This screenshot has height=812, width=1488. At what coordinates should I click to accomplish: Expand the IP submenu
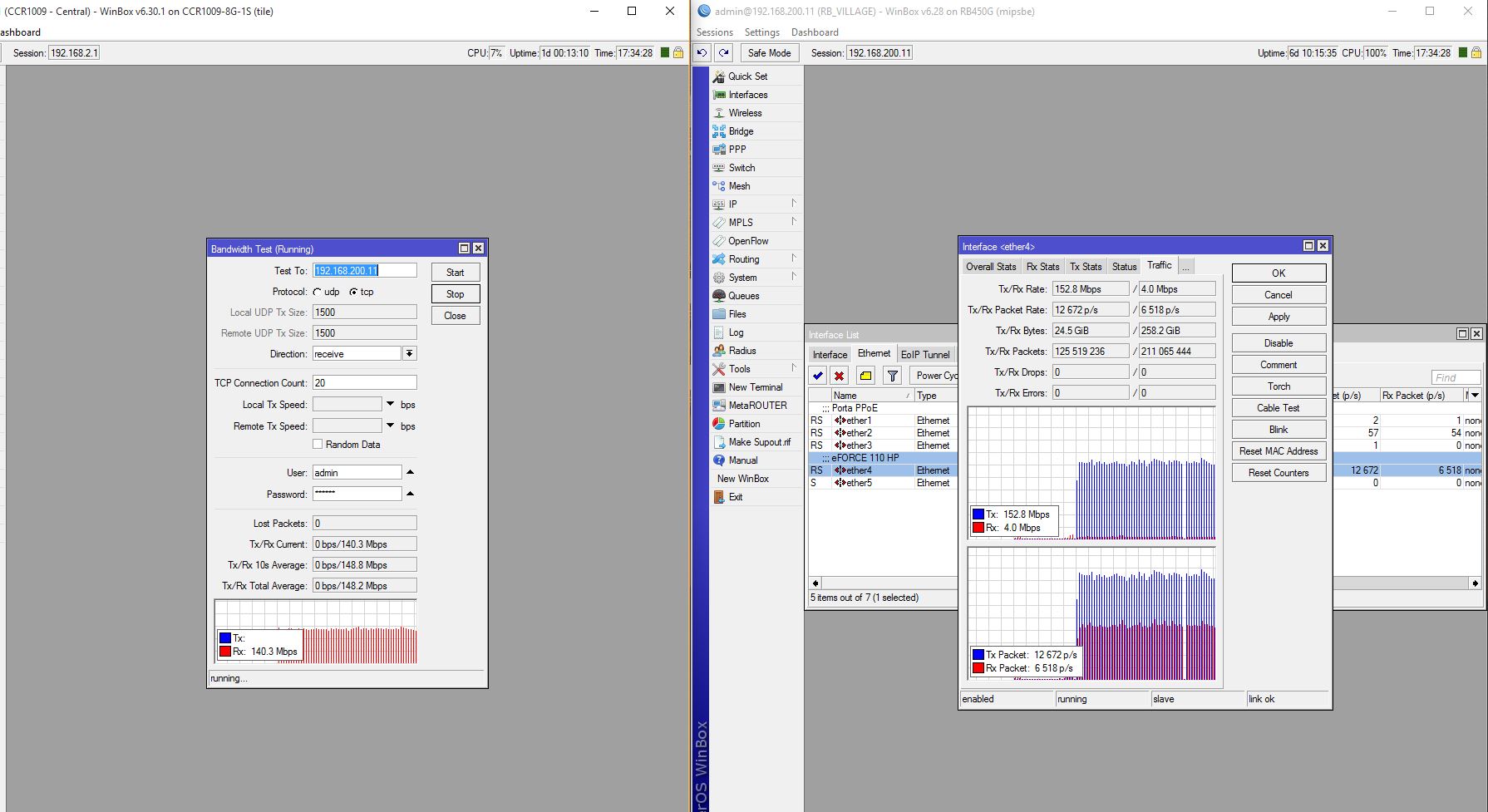[x=732, y=204]
